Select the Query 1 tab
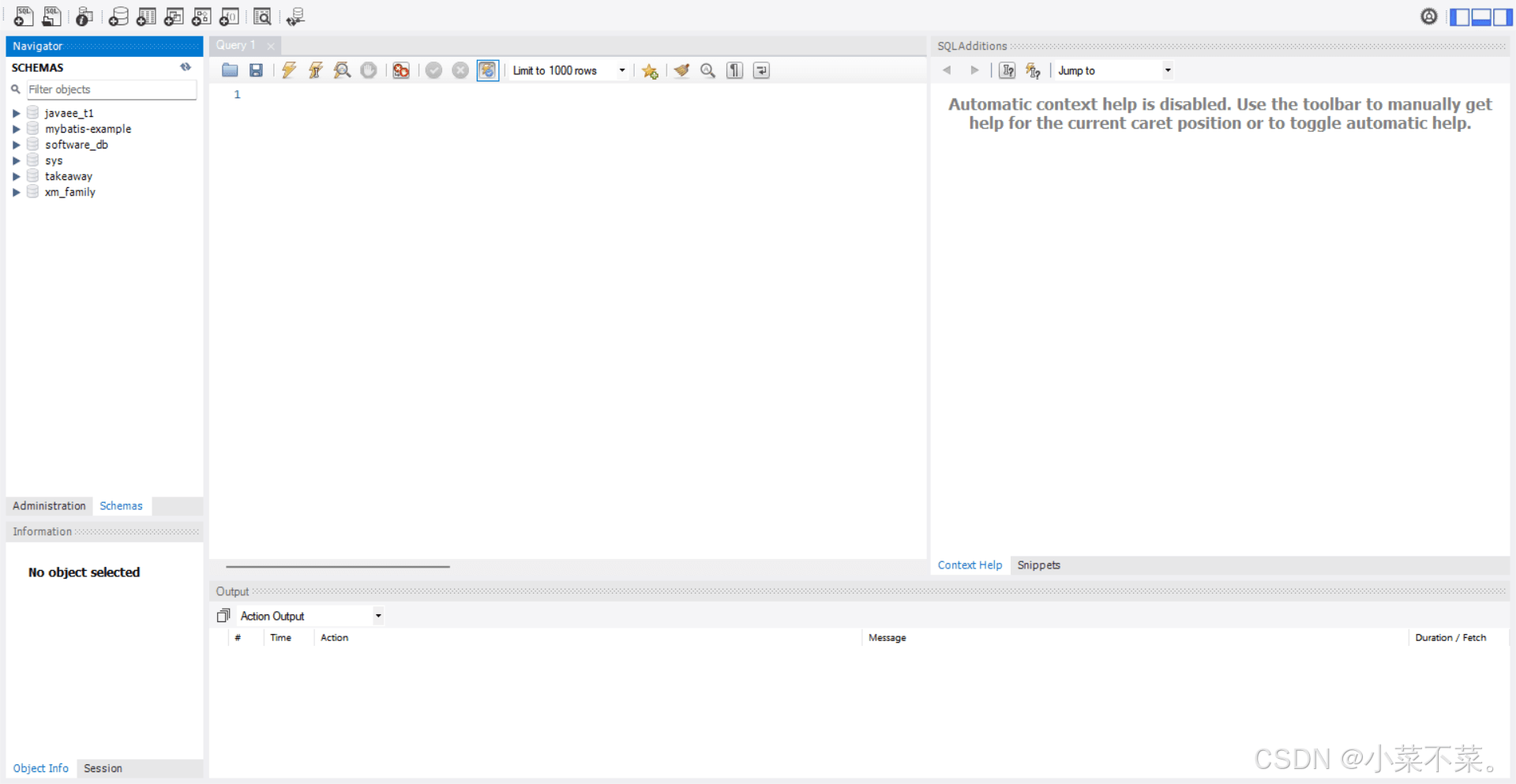 (236, 45)
